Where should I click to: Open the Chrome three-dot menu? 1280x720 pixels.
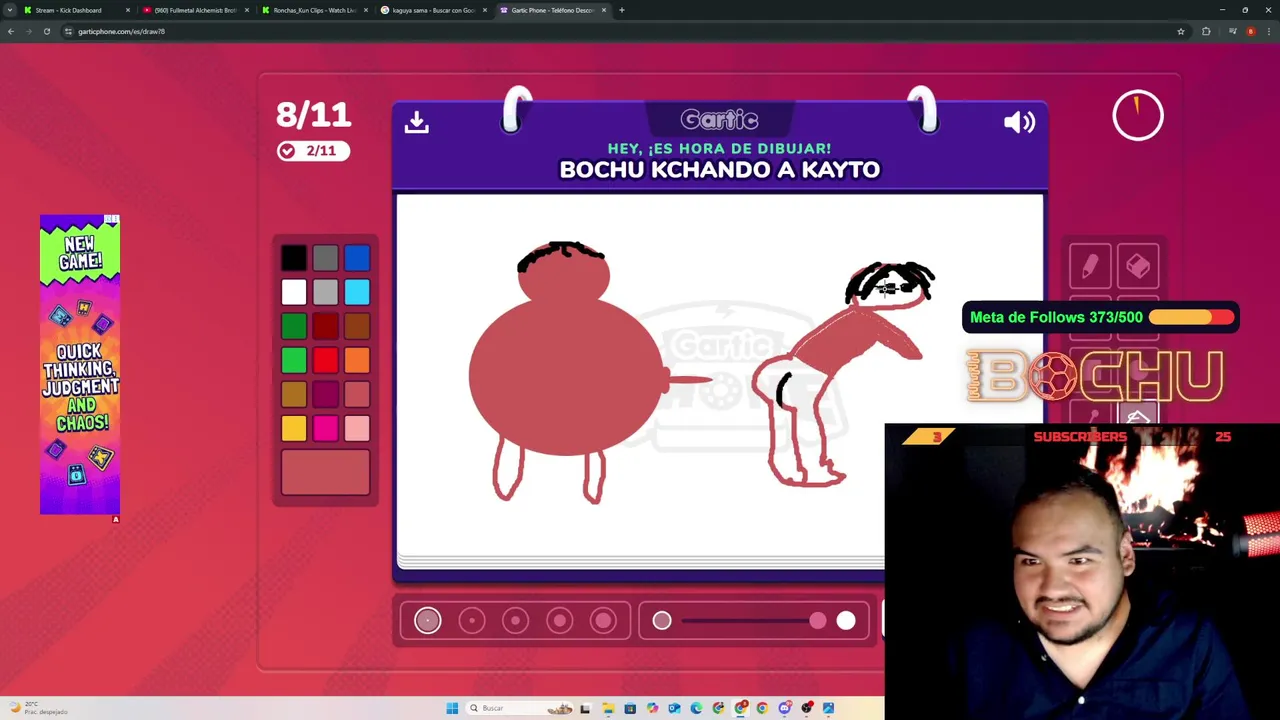1270,31
